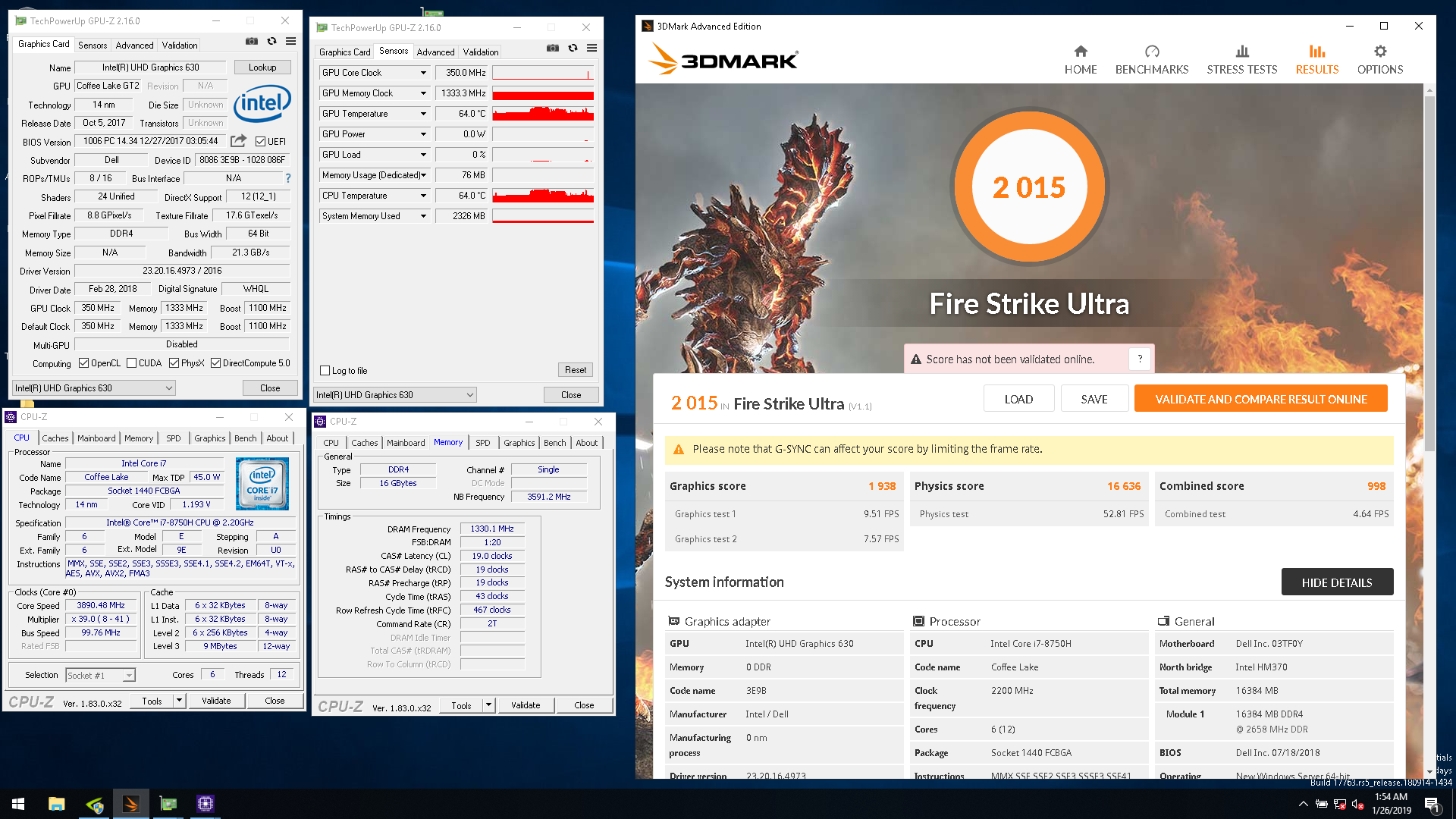The height and width of the screenshot is (819, 1456).
Task: Click the 3DMark vertical scrollbar
Action: pos(1429,273)
